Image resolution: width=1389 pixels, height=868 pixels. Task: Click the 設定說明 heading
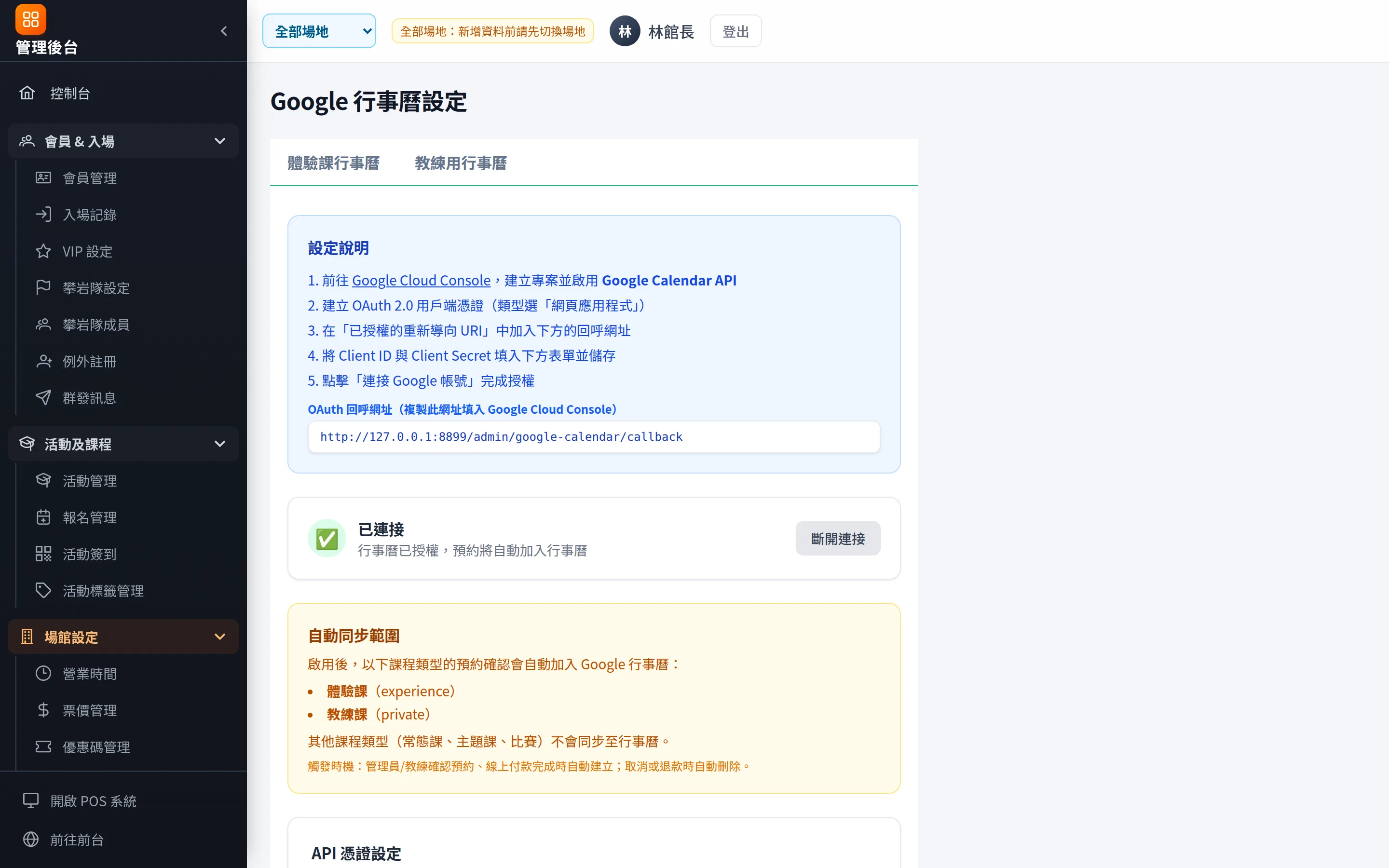click(x=339, y=248)
